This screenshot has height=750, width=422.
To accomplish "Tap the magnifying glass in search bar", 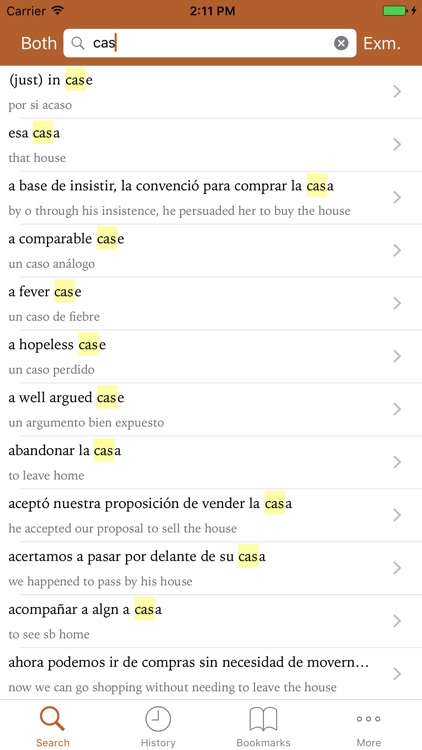I will point(78,44).
